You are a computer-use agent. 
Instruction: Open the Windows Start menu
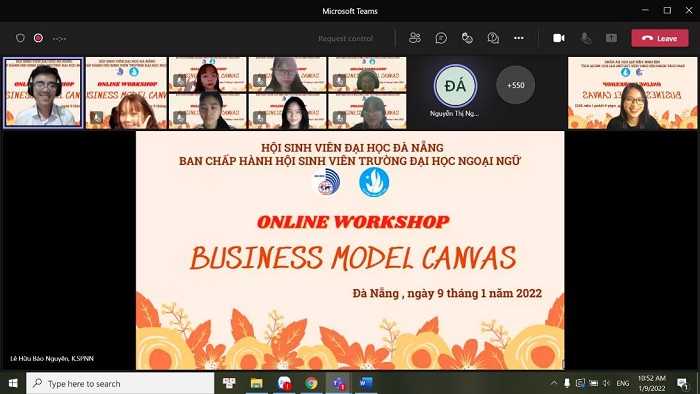pyautogui.click(x=12, y=383)
